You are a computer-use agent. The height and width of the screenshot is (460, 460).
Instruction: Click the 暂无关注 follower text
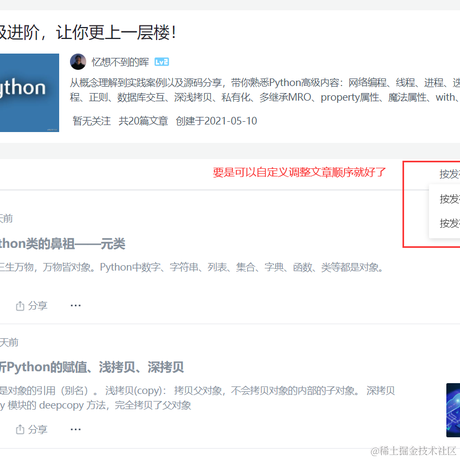click(x=92, y=121)
